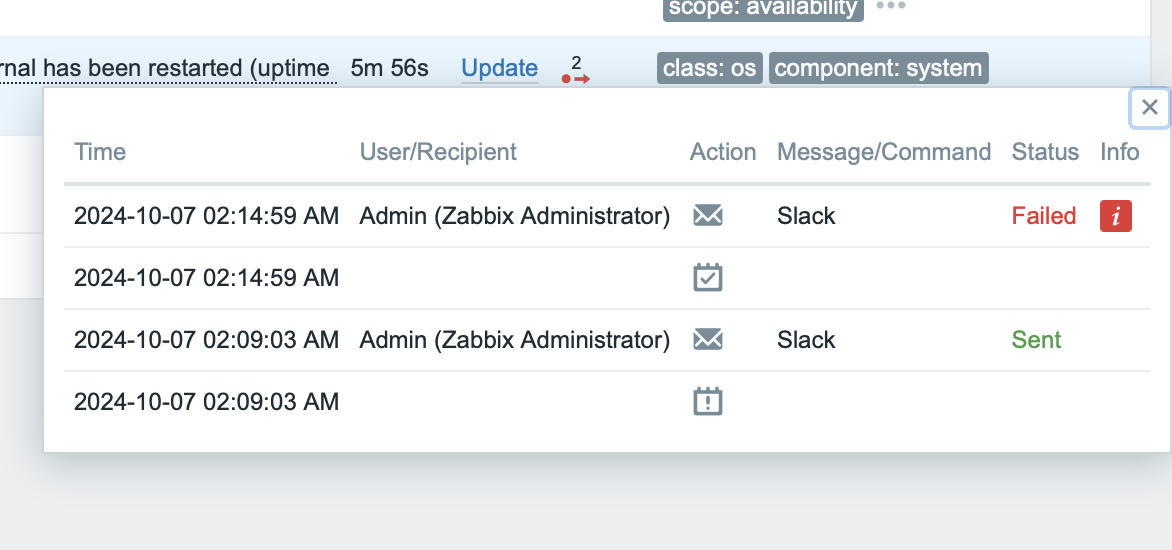Screen dimensions: 1172x550
Task: Click Admin recipient in the 02:09:03 row
Action: tap(514, 340)
